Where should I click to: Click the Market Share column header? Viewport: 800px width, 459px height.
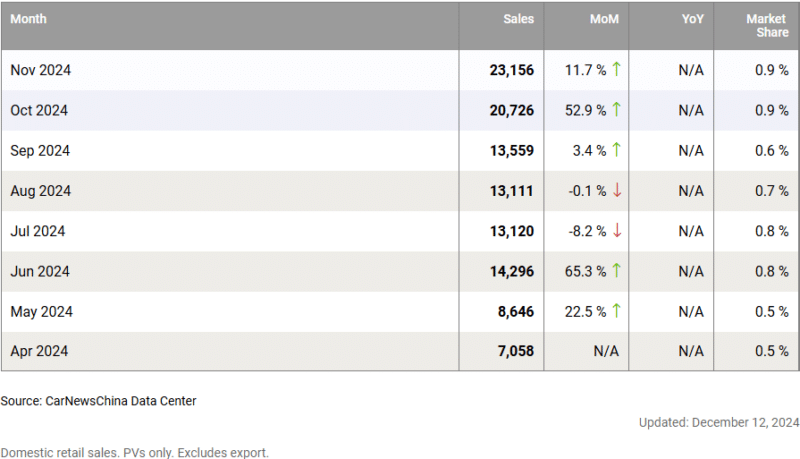click(x=766, y=25)
